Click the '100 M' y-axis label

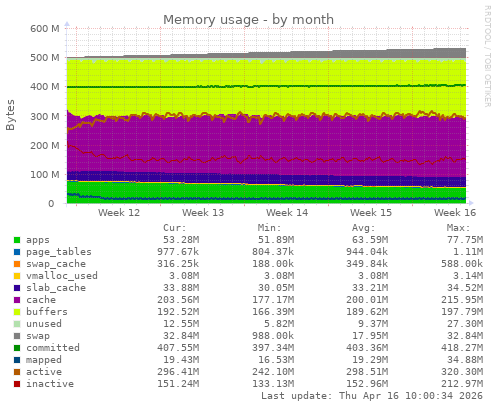pyautogui.click(x=45, y=175)
